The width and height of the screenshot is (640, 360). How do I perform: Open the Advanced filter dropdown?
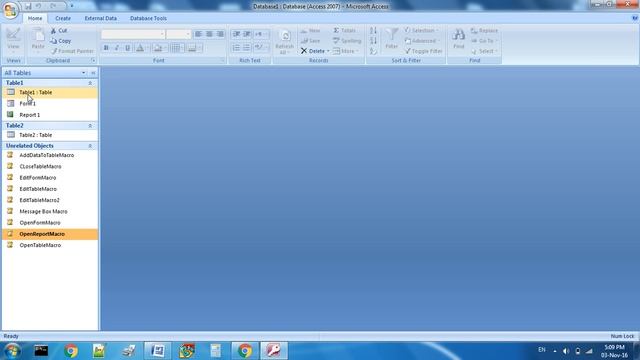[422, 41]
